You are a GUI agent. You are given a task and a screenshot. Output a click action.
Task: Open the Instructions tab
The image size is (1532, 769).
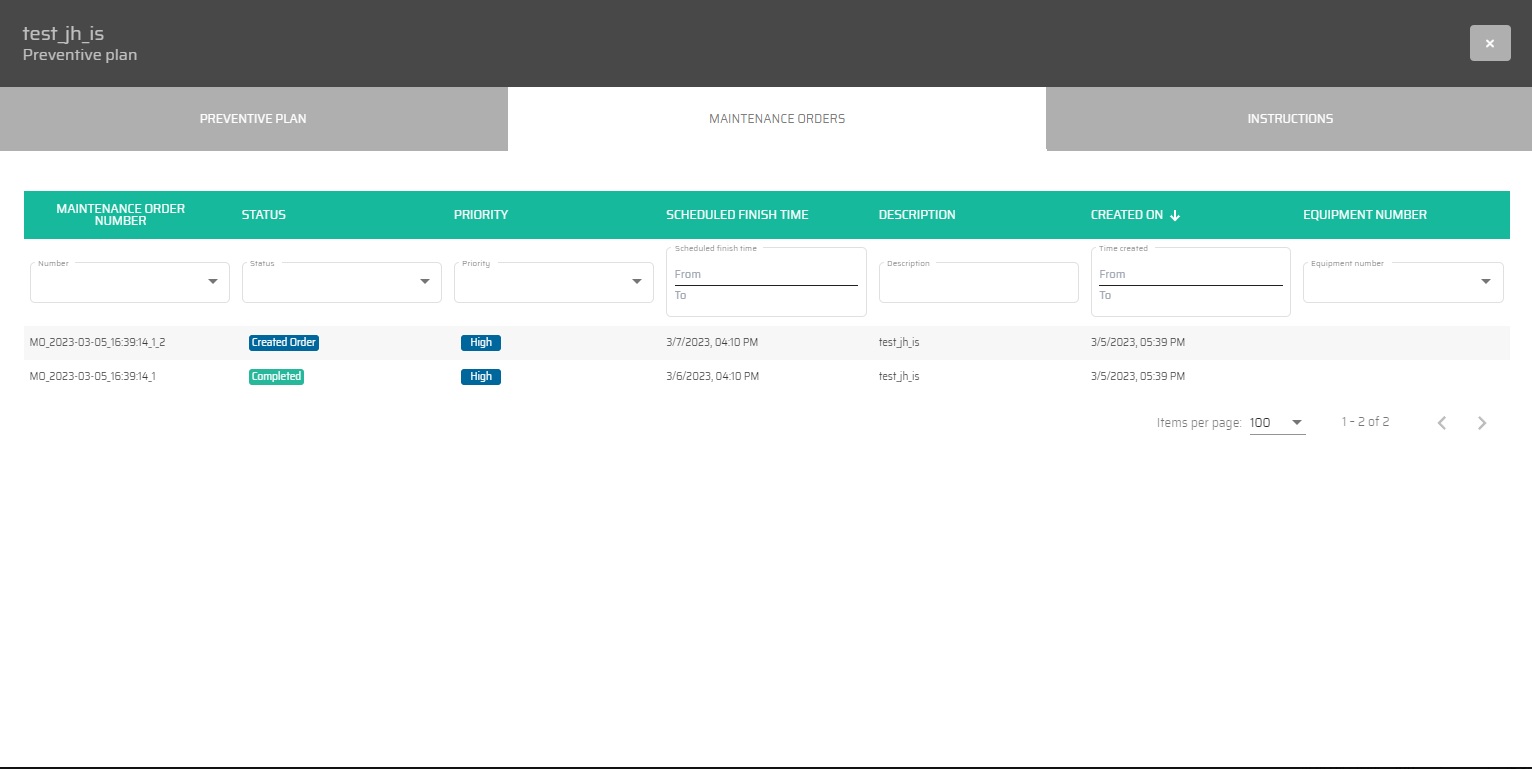coord(1289,119)
